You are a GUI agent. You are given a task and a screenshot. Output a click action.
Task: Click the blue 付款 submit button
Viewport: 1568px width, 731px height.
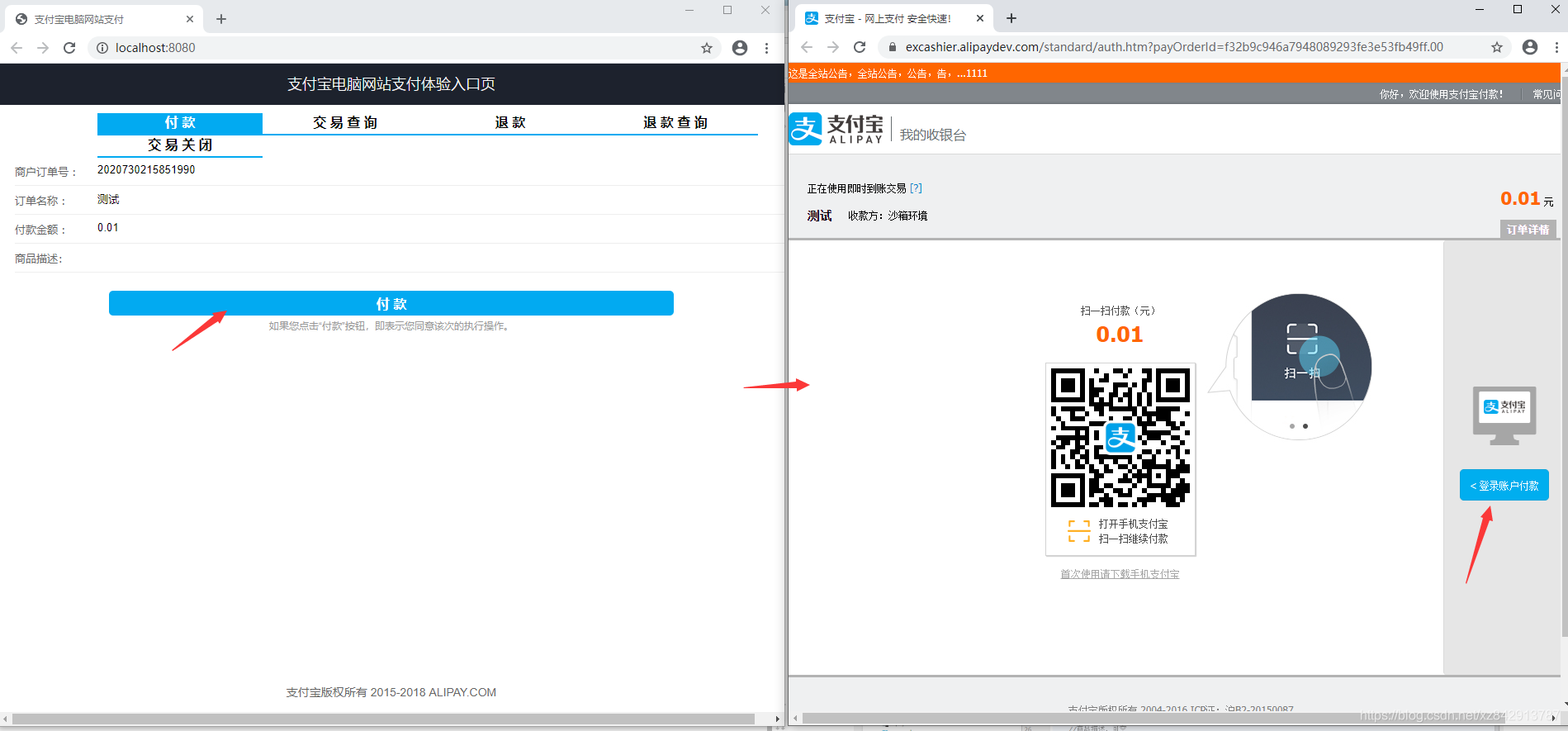(391, 303)
